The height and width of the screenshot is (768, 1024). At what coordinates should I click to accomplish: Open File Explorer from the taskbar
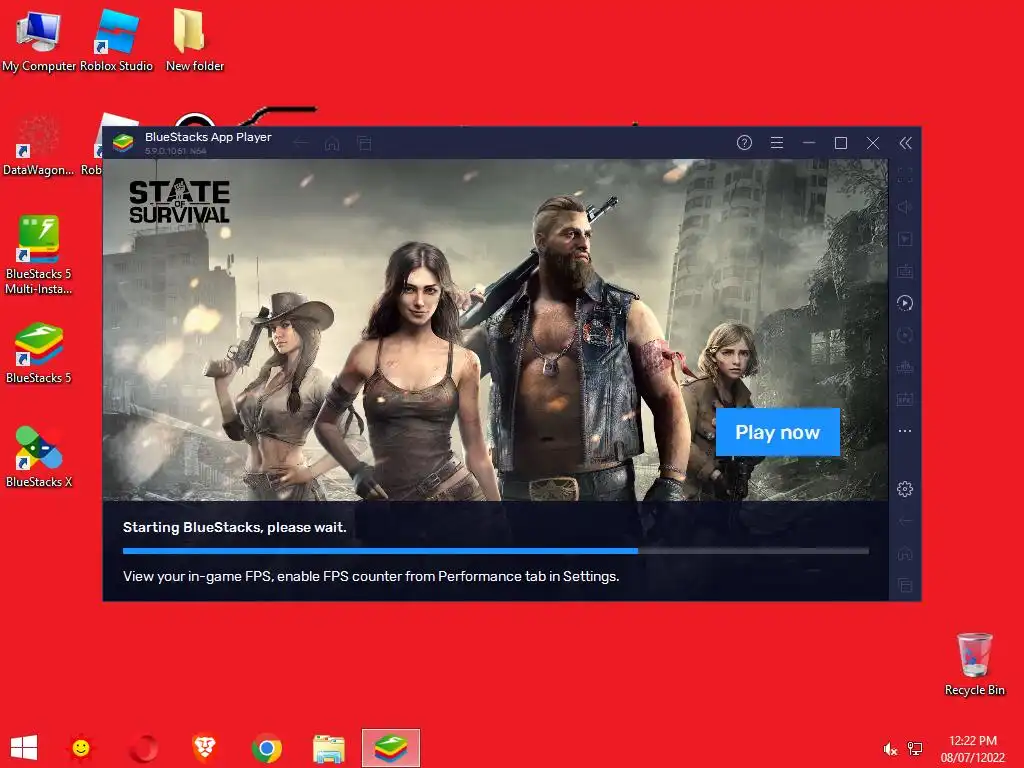[328, 749]
